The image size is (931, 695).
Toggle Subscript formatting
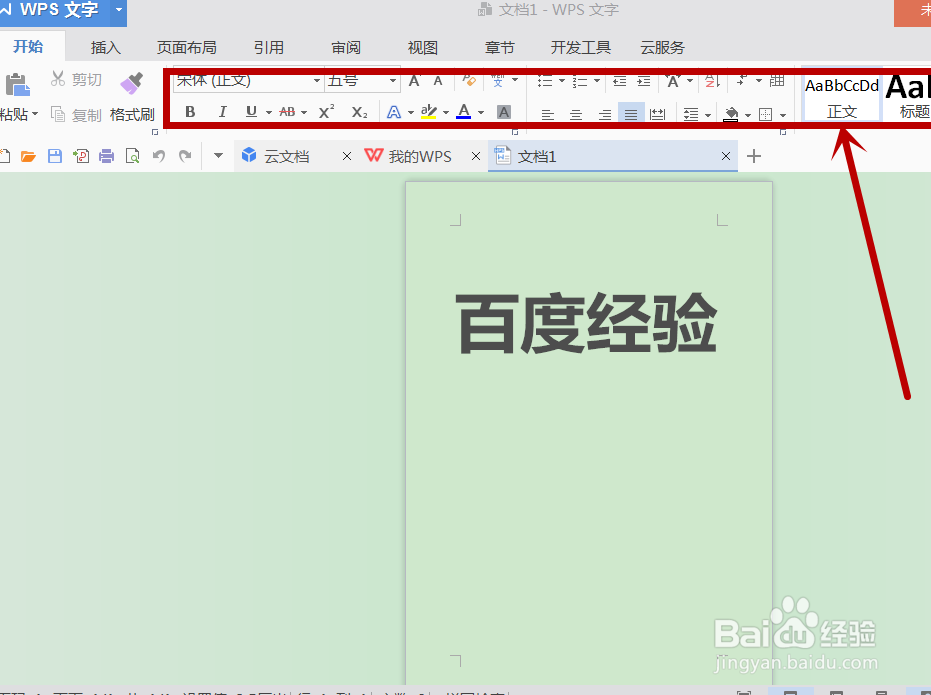pos(359,112)
